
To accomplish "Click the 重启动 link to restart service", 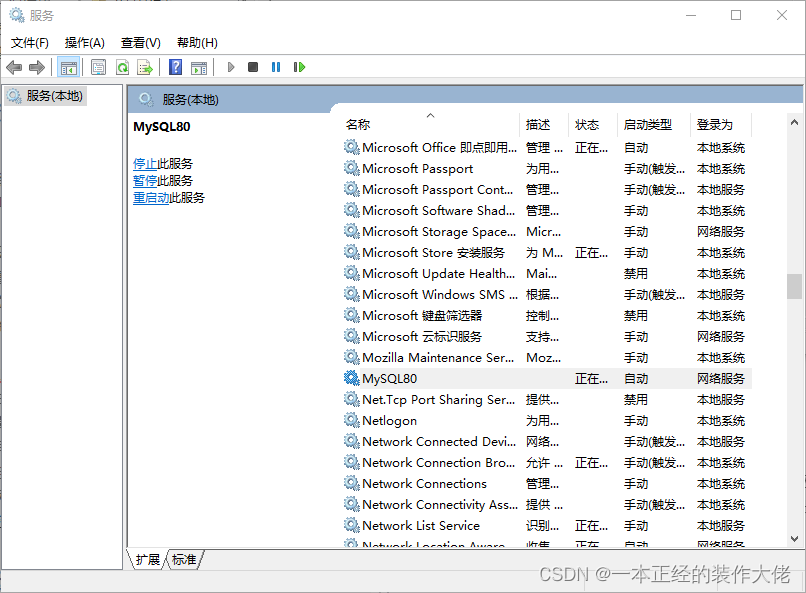I will (151, 198).
